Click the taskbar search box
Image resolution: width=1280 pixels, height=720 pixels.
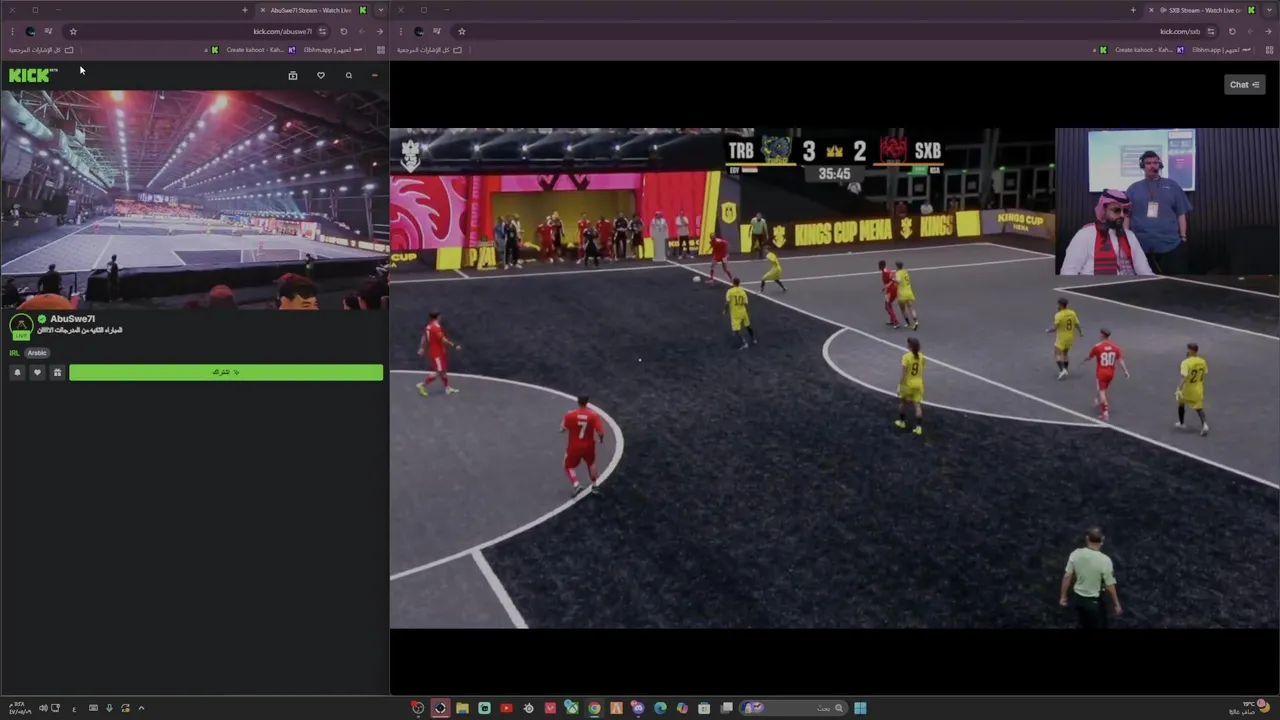click(x=793, y=708)
